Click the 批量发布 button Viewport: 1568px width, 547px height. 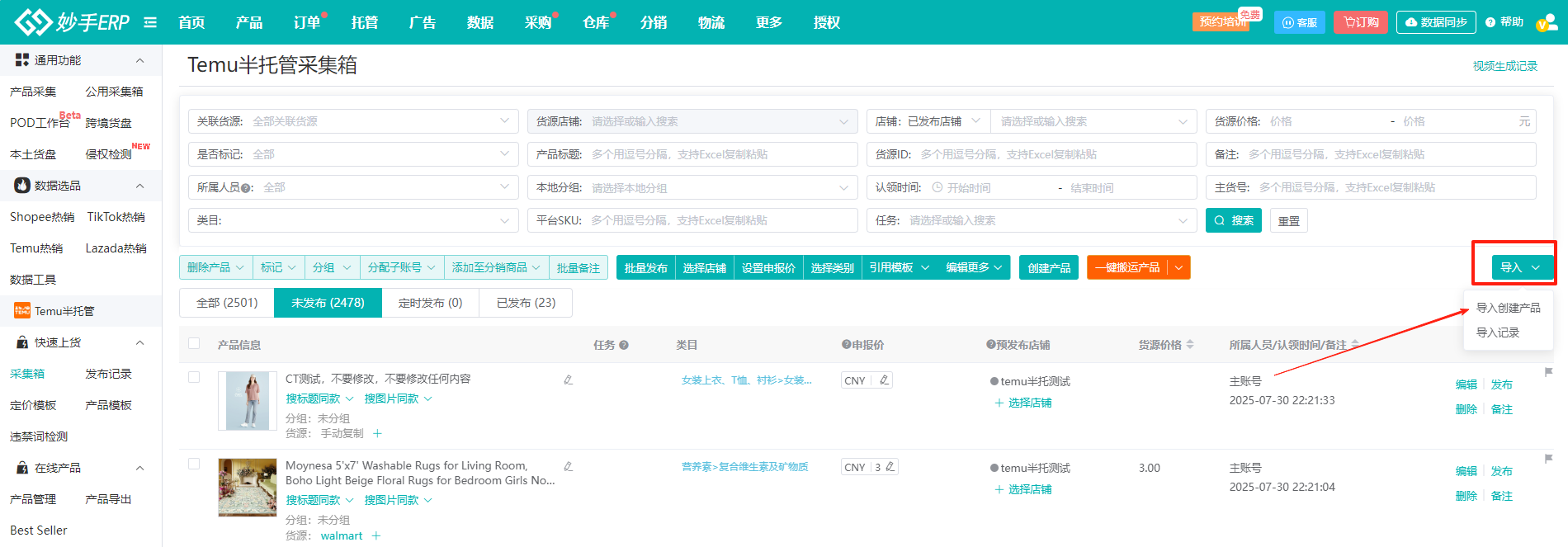point(645,267)
